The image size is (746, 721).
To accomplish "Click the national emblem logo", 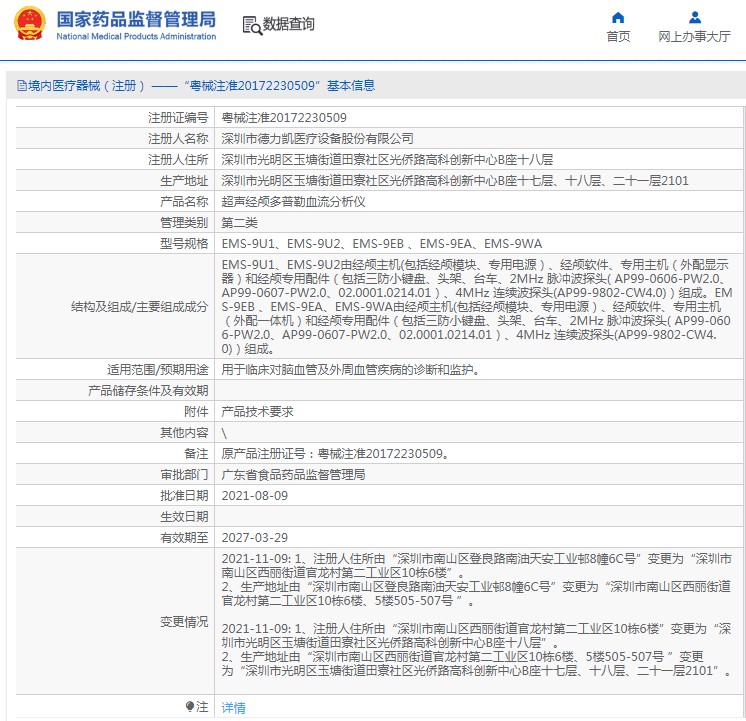I will tap(30, 23).
